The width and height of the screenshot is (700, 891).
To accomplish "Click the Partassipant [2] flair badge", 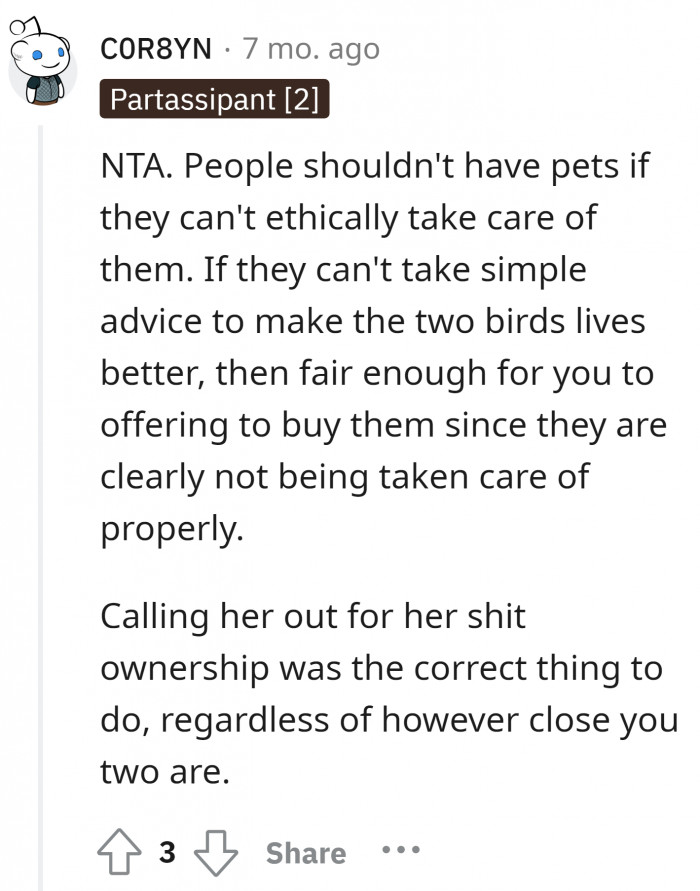I will point(214,100).
